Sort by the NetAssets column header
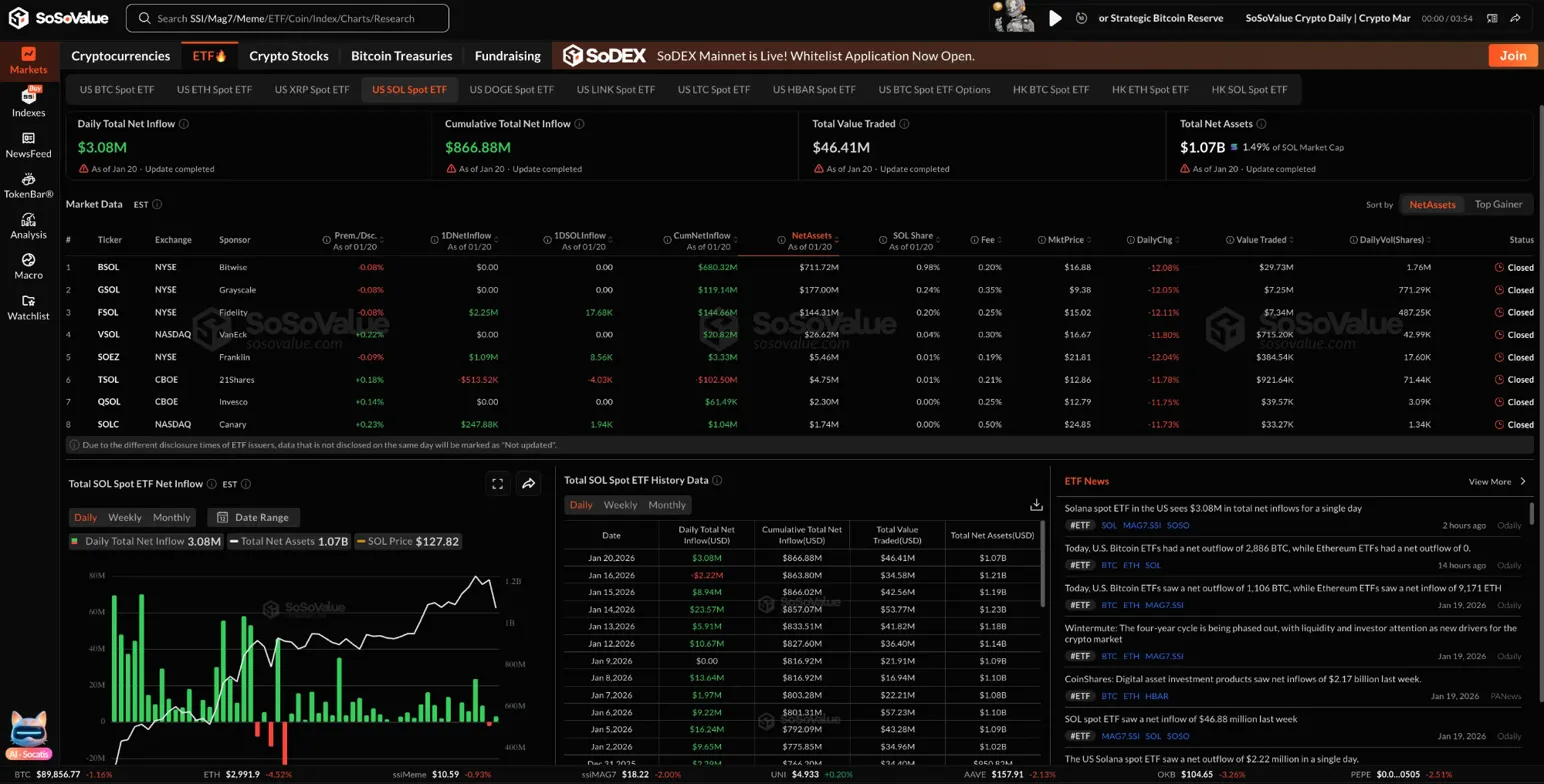The width and height of the screenshot is (1544, 784). pyautogui.click(x=809, y=236)
